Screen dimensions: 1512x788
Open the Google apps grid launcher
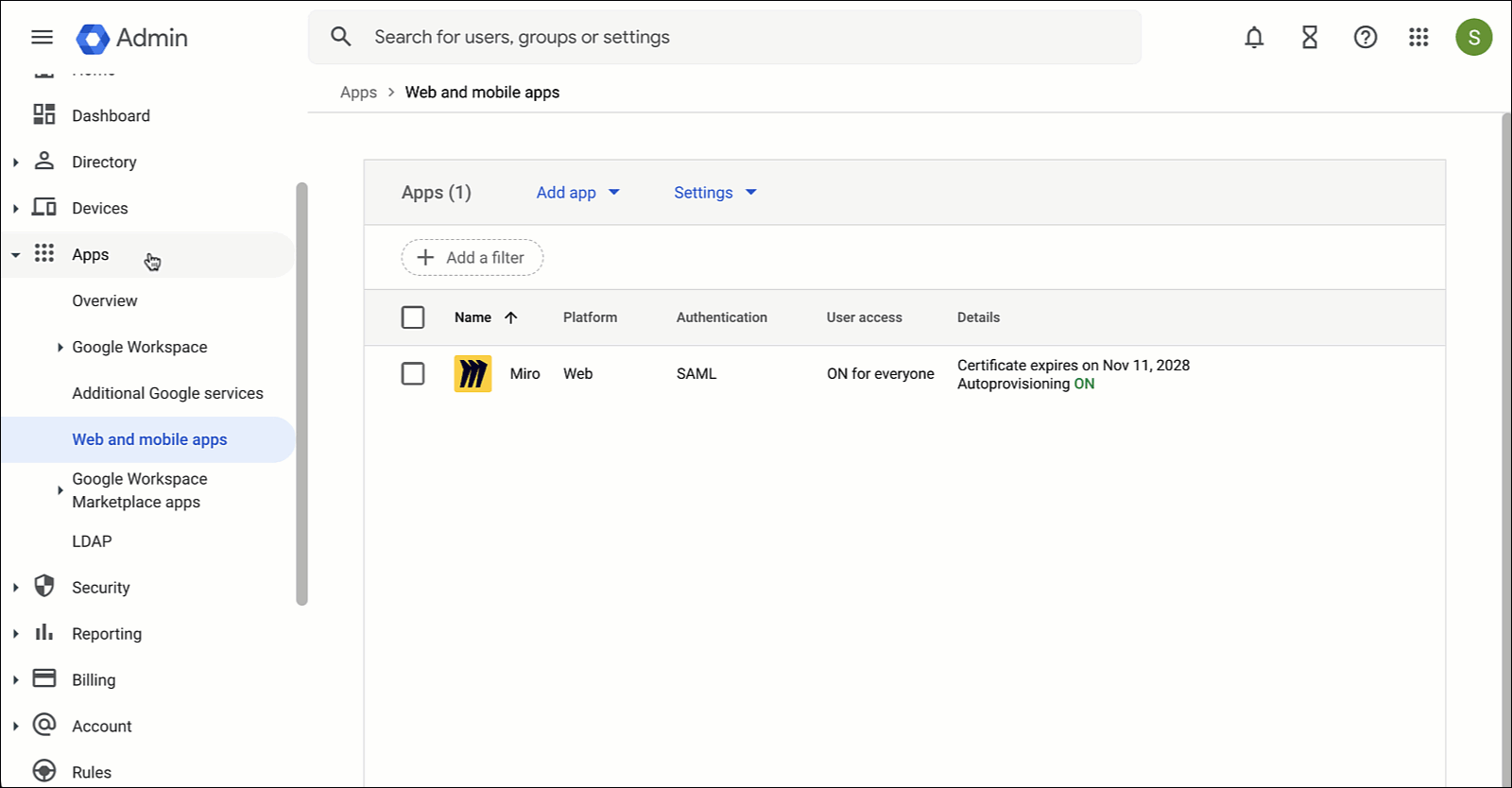1418,37
